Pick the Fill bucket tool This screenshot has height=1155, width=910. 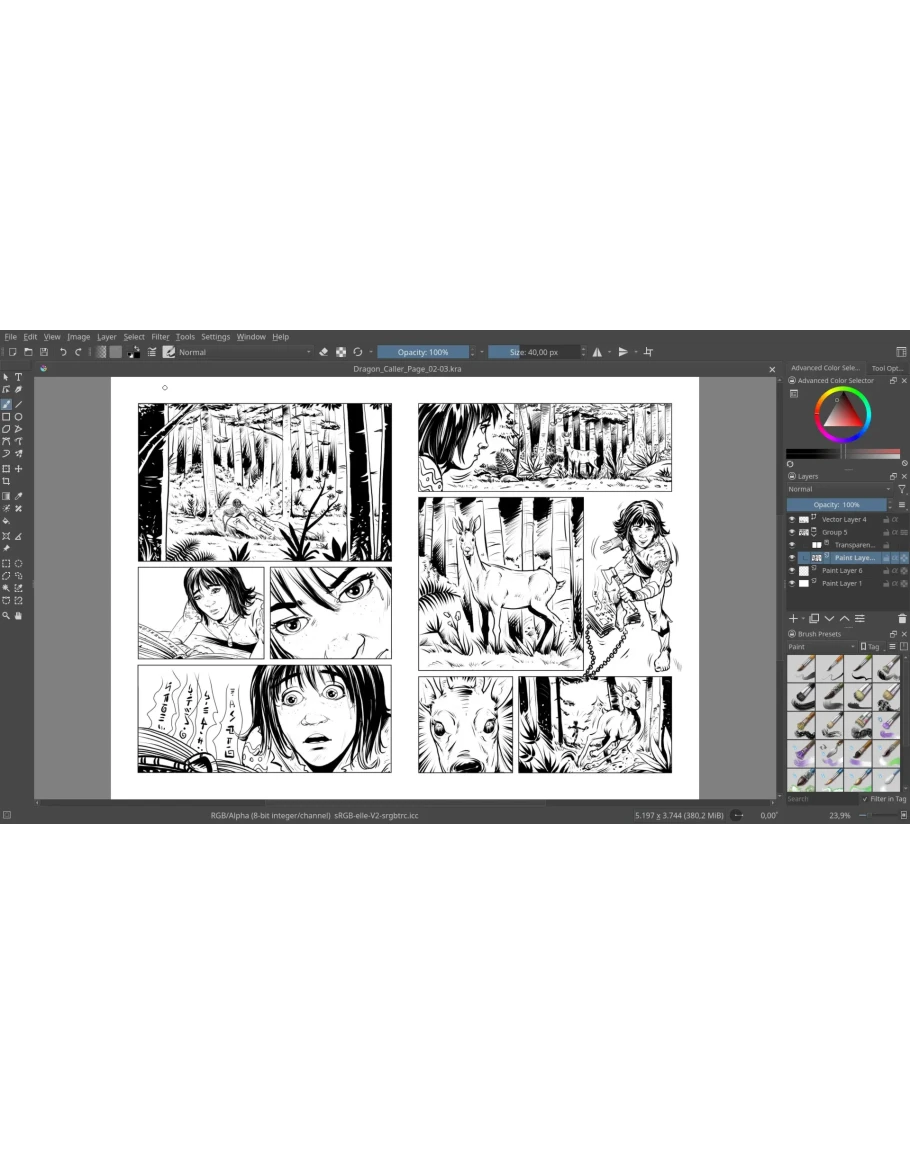click(6, 521)
